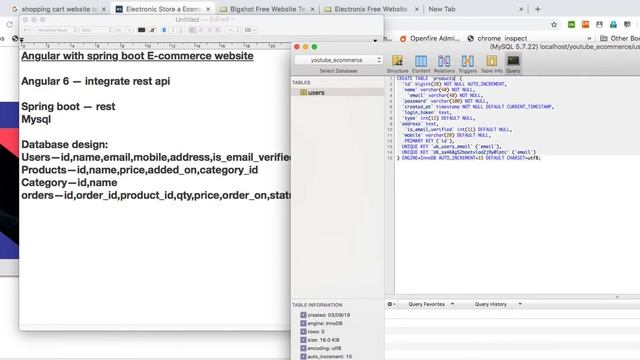Click the 'Category—id,name' line
640x360 pixels.
coord(69,182)
